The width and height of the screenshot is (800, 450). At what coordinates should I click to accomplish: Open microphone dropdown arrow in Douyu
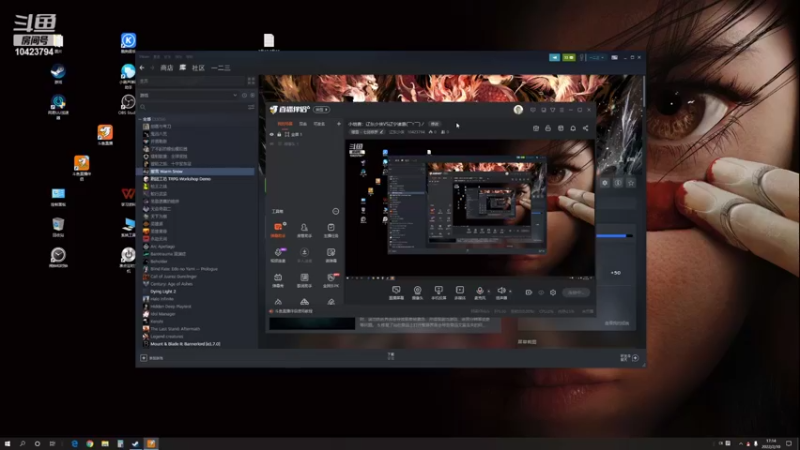489,291
